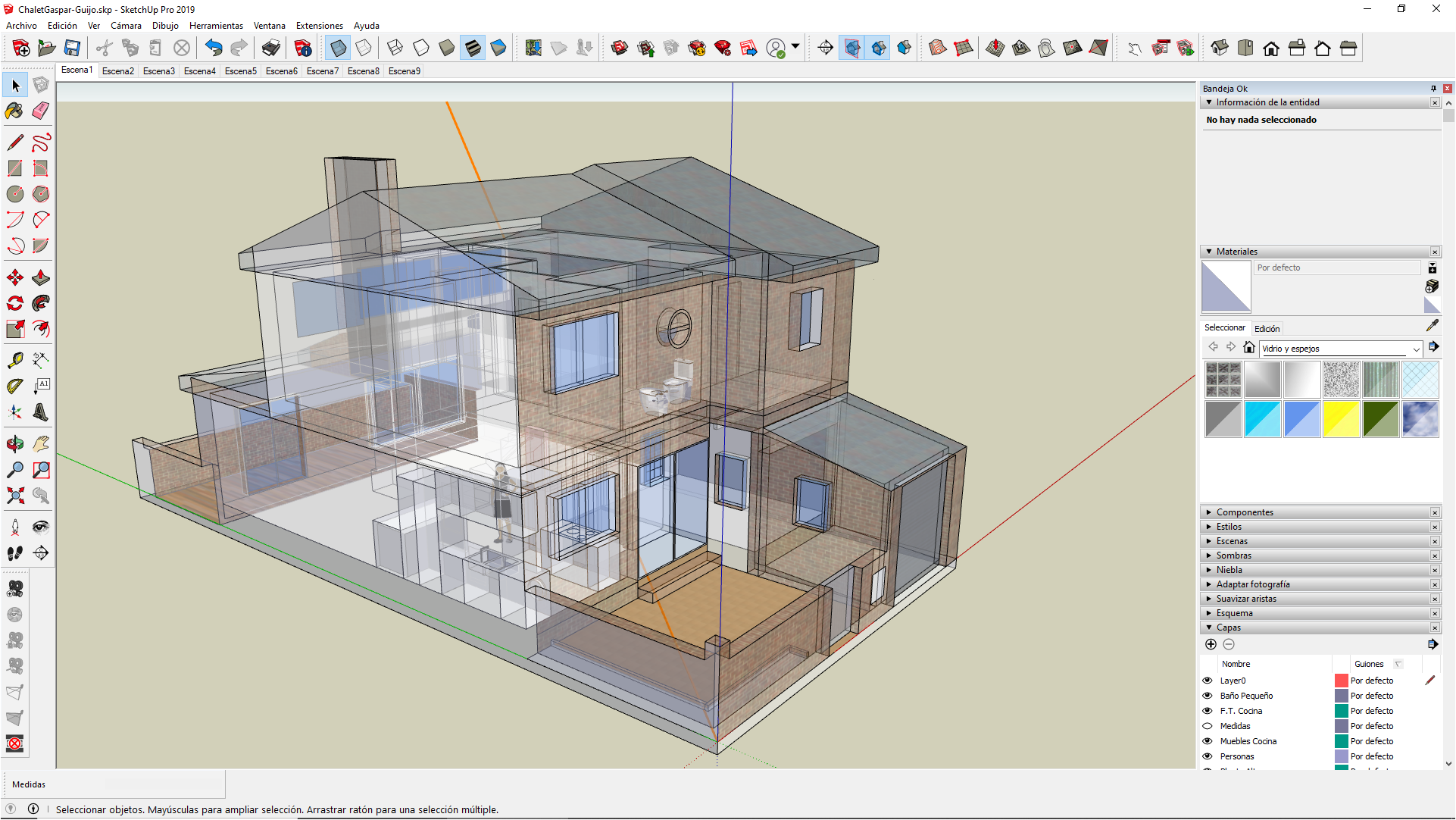
Task: Select the Section Plane tool
Action: pyautogui.click(x=41, y=553)
